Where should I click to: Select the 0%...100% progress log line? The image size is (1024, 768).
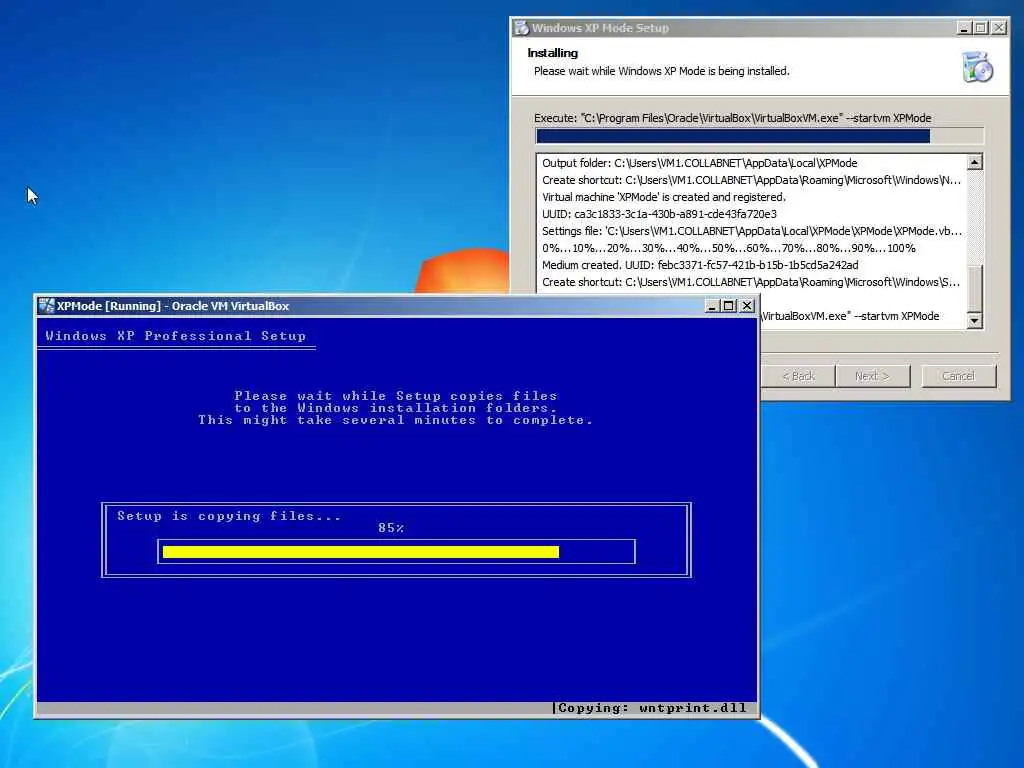[729, 248]
